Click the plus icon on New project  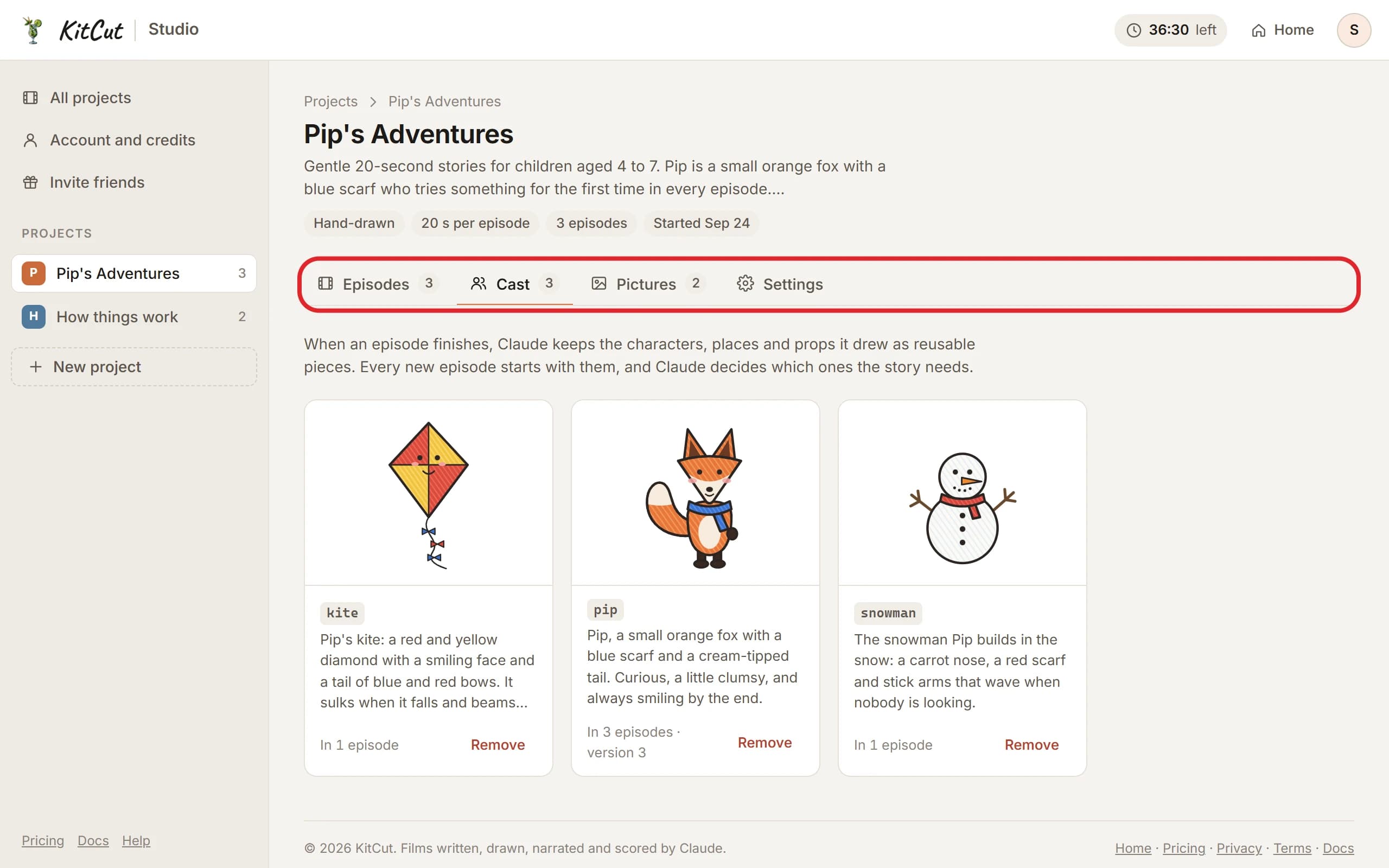pos(36,366)
